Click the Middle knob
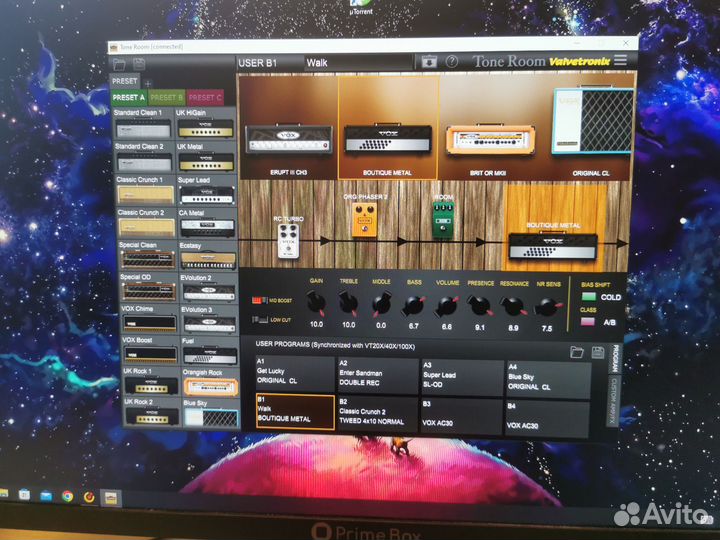Image resolution: width=720 pixels, height=540 pixels. [381, 305]
